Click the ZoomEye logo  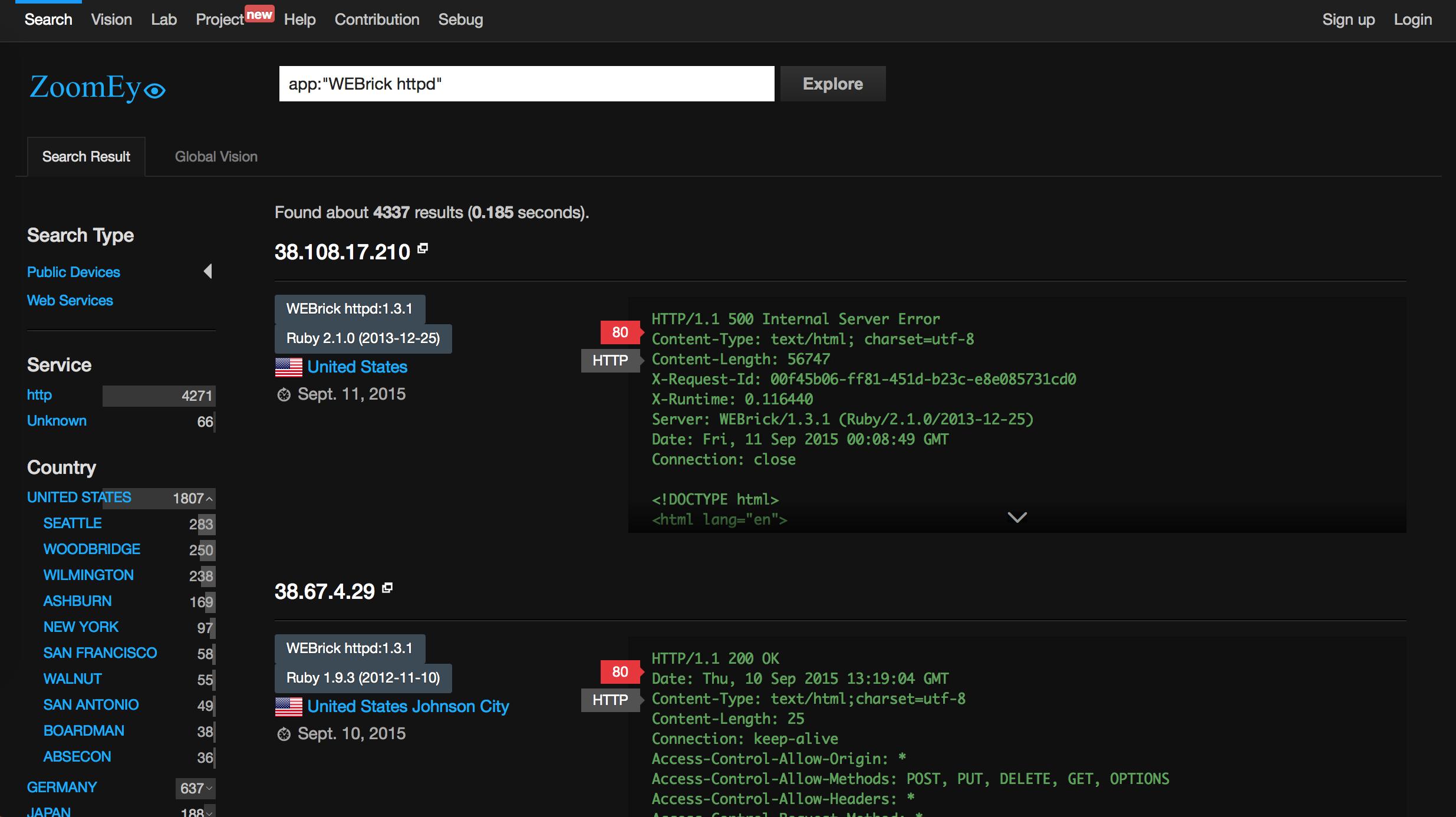pos(97,88)
